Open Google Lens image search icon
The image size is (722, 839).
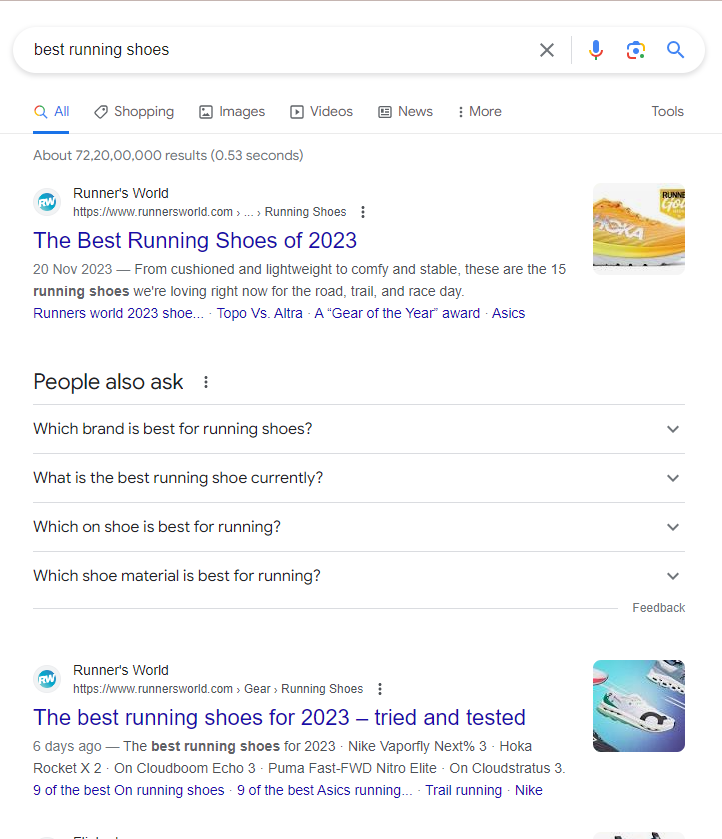click(636, 50)
